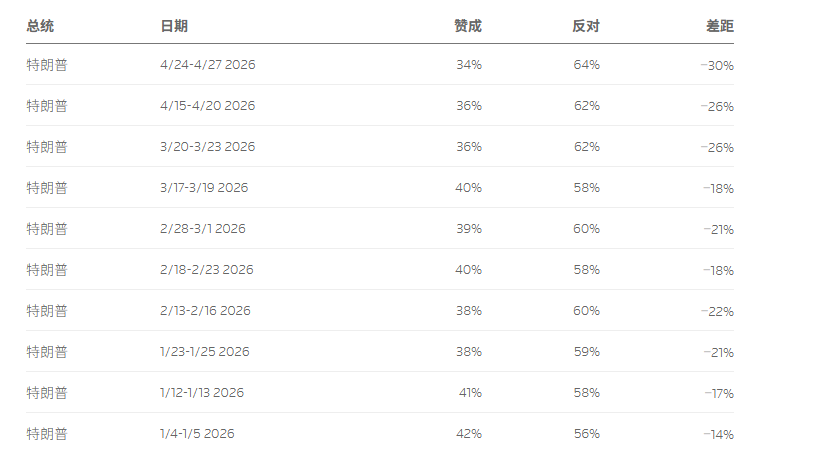Select the 2/28-3/1 2026 date cell
Screen dimensions: 833x456
(202, 229)
